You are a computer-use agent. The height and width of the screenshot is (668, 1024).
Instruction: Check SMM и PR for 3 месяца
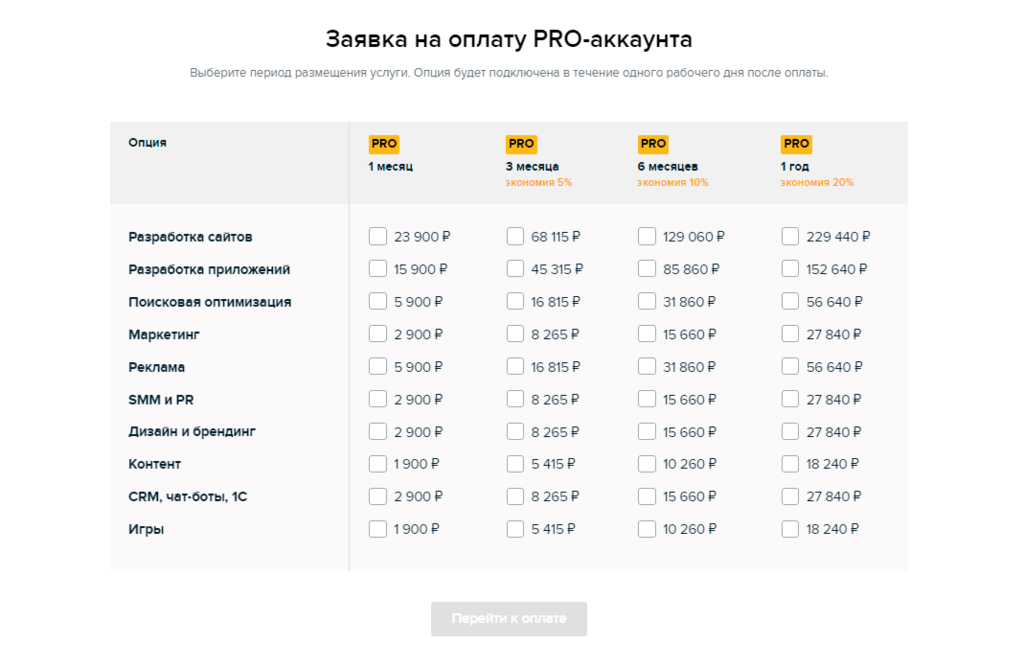(515, 399)
